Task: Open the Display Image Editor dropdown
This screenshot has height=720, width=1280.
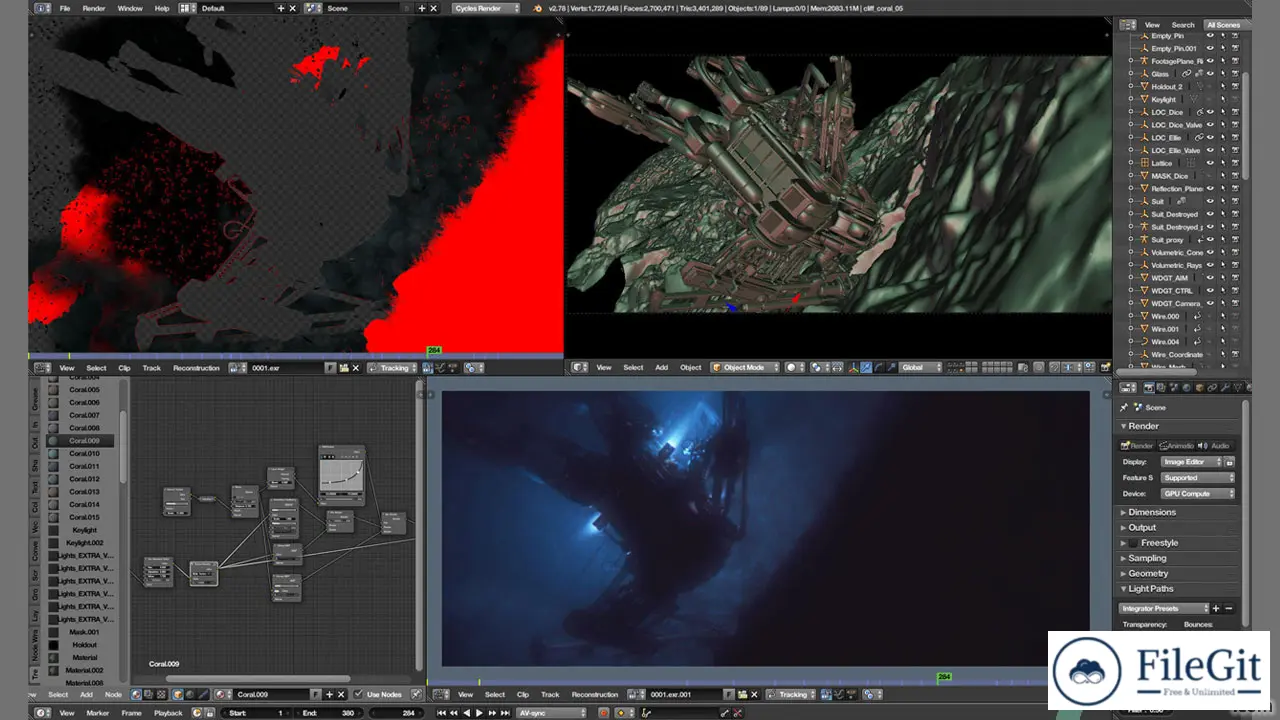Action: [1192, 462]
